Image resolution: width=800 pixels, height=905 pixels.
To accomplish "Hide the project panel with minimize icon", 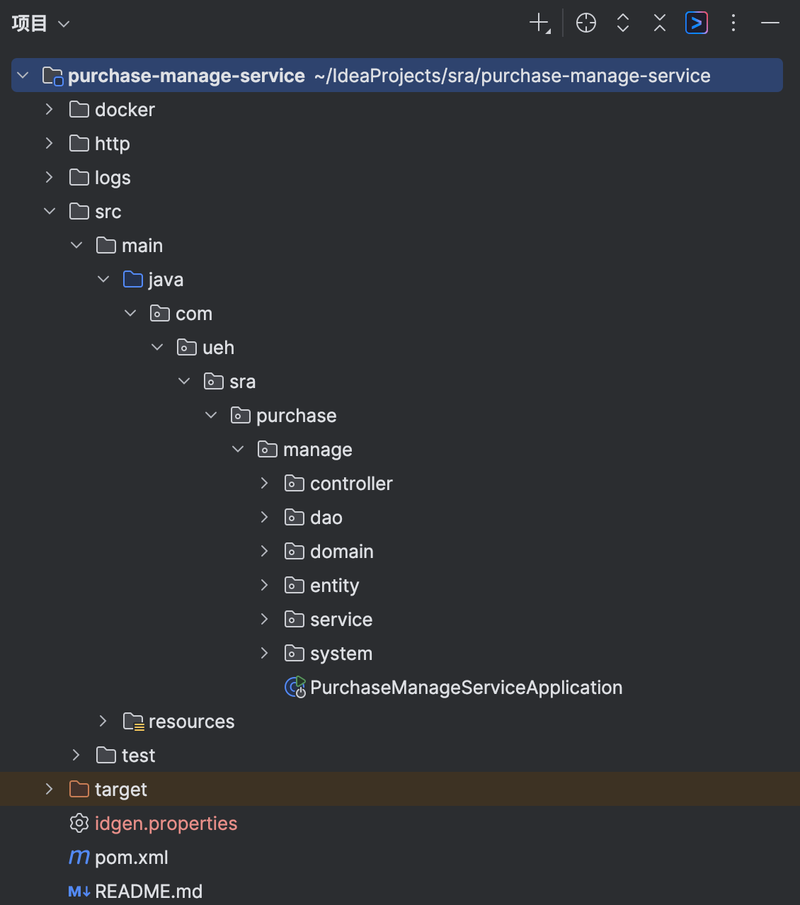I will click(x=770, y=23).
